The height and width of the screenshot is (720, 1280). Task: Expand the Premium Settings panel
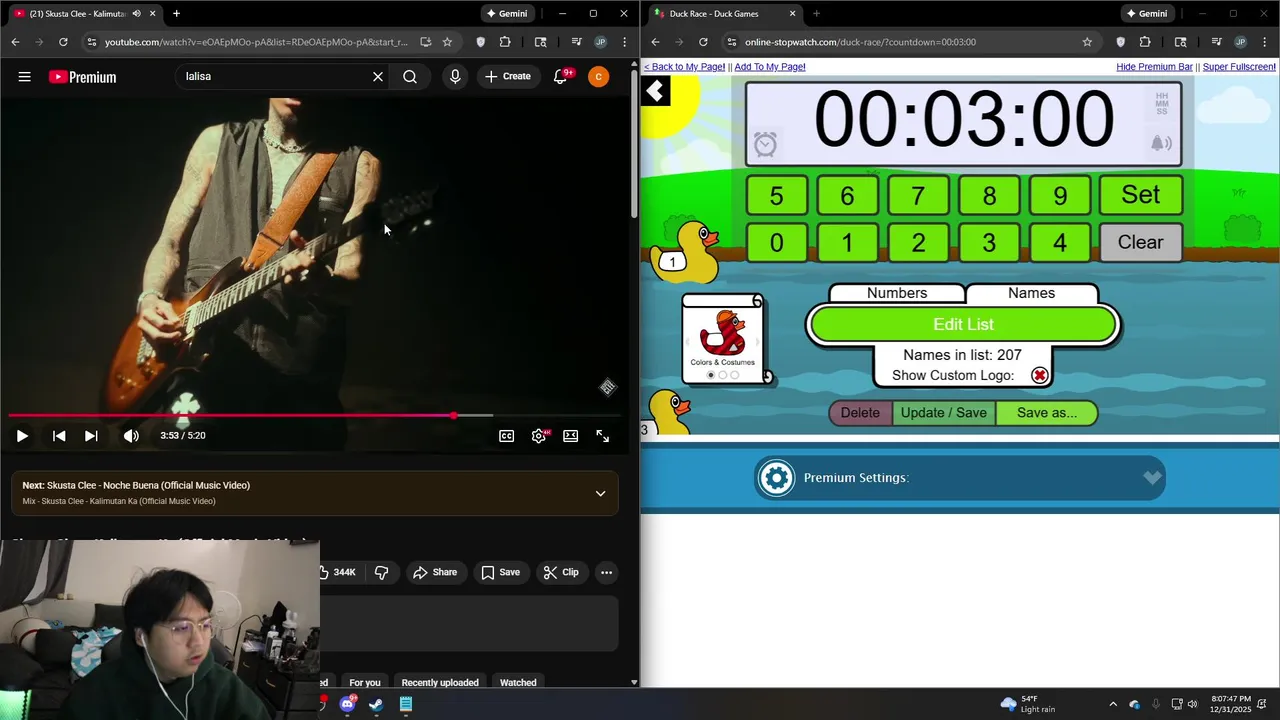pos(960,478)
